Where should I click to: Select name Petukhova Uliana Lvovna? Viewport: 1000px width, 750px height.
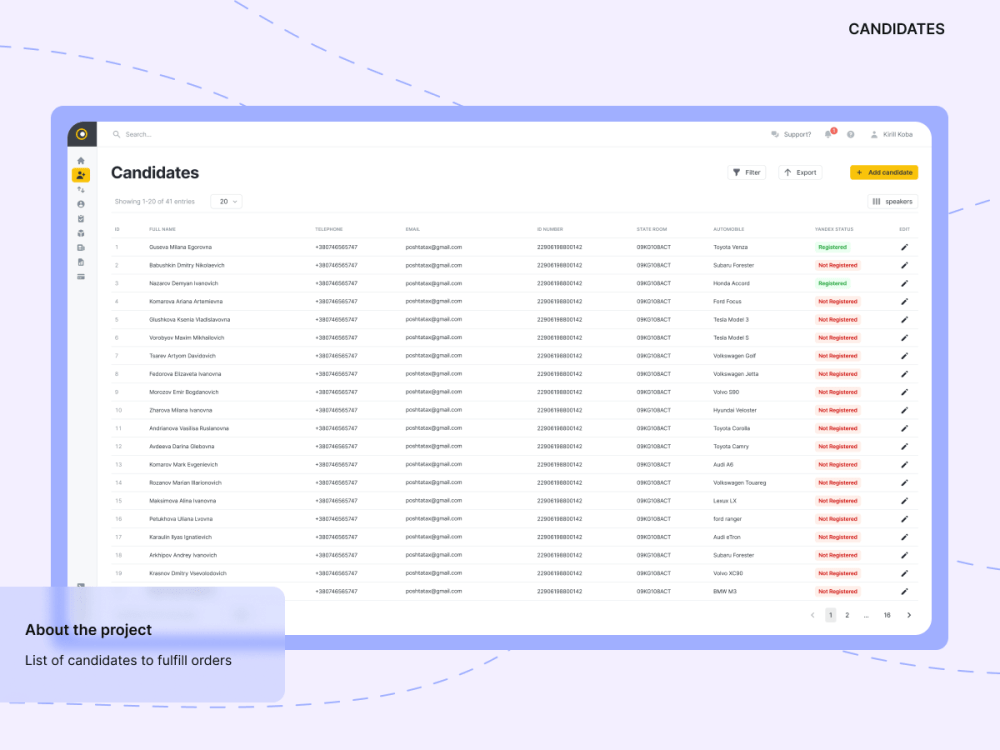point(180,519)
